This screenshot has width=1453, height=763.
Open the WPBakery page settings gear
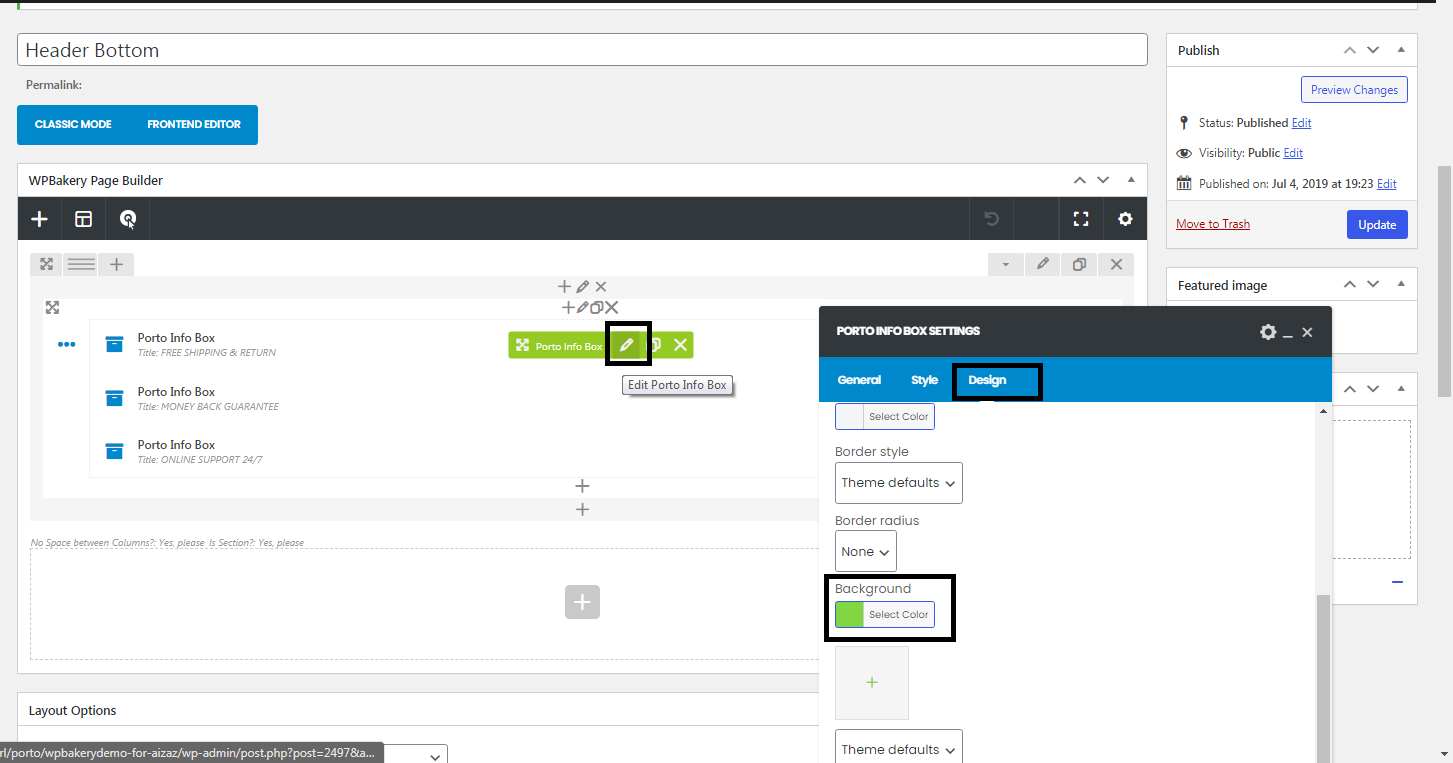[x=1125, y=219]
